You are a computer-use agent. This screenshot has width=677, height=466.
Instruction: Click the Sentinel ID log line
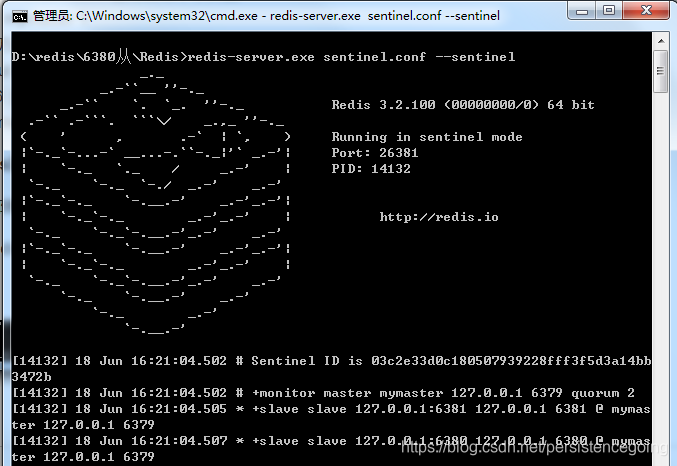pyautogui.click(x=331, y=369)
